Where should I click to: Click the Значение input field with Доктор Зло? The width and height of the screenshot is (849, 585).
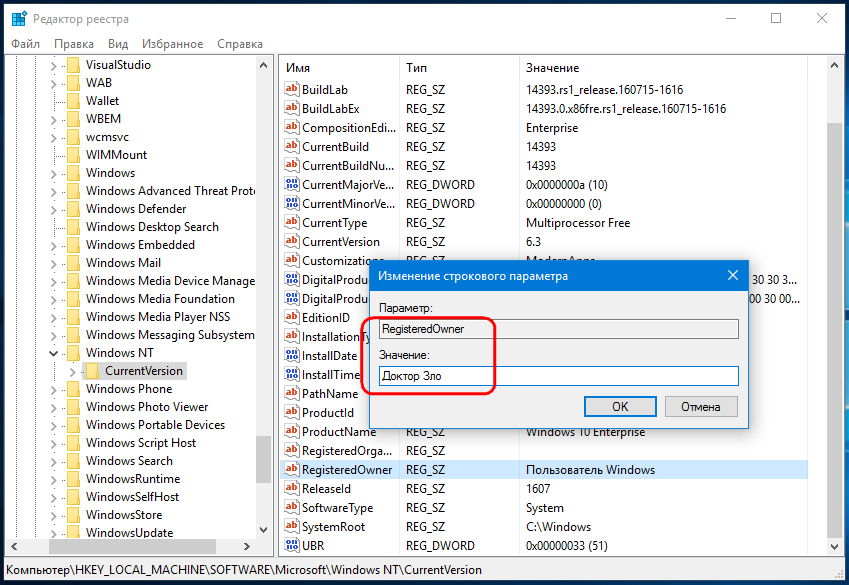pos(559,376)
